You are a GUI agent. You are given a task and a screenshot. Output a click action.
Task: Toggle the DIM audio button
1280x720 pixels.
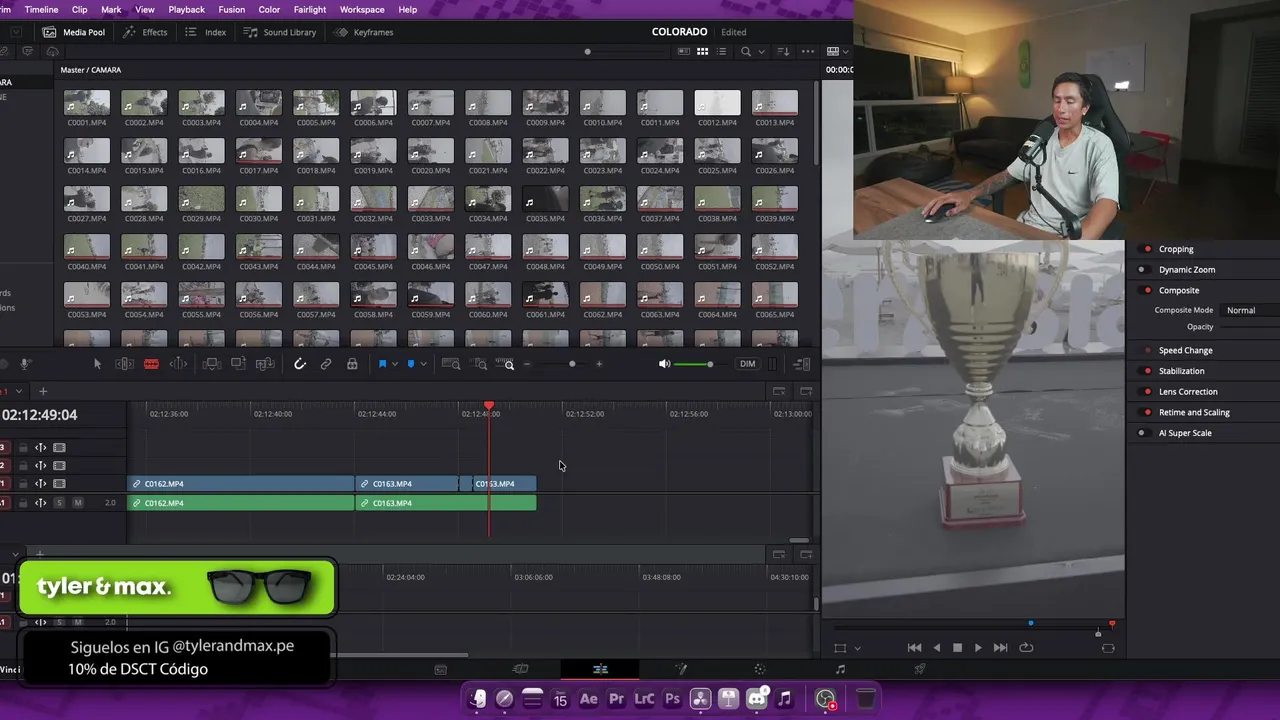[747, 364]
